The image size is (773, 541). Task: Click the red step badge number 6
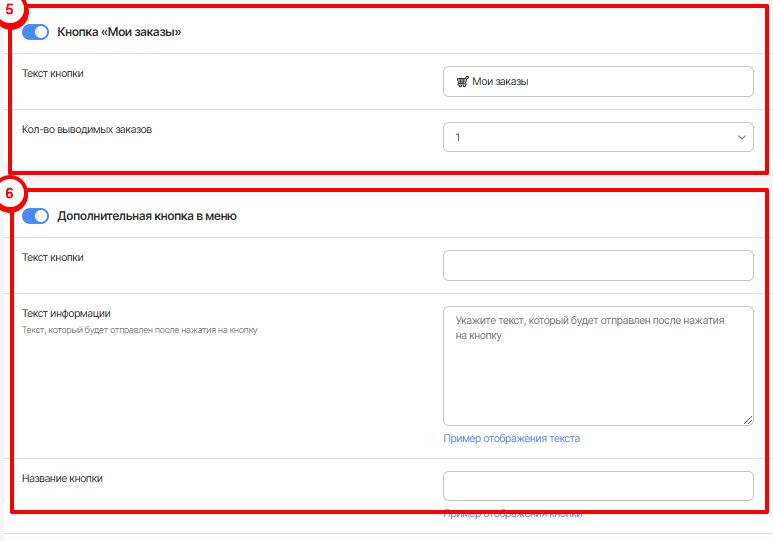[10, 192]
